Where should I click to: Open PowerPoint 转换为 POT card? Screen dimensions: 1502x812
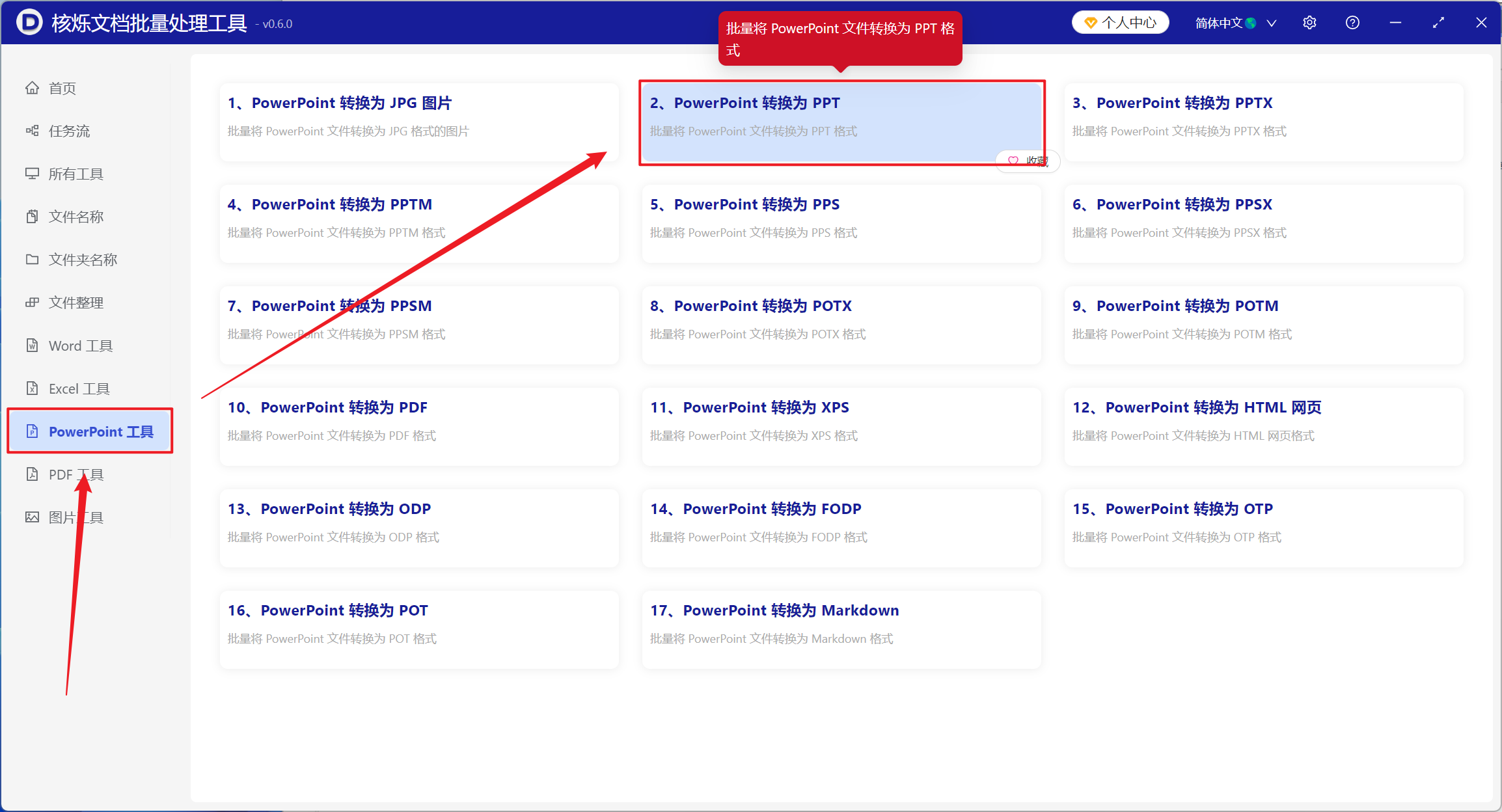pyautogui.click(x=419, y=630)
